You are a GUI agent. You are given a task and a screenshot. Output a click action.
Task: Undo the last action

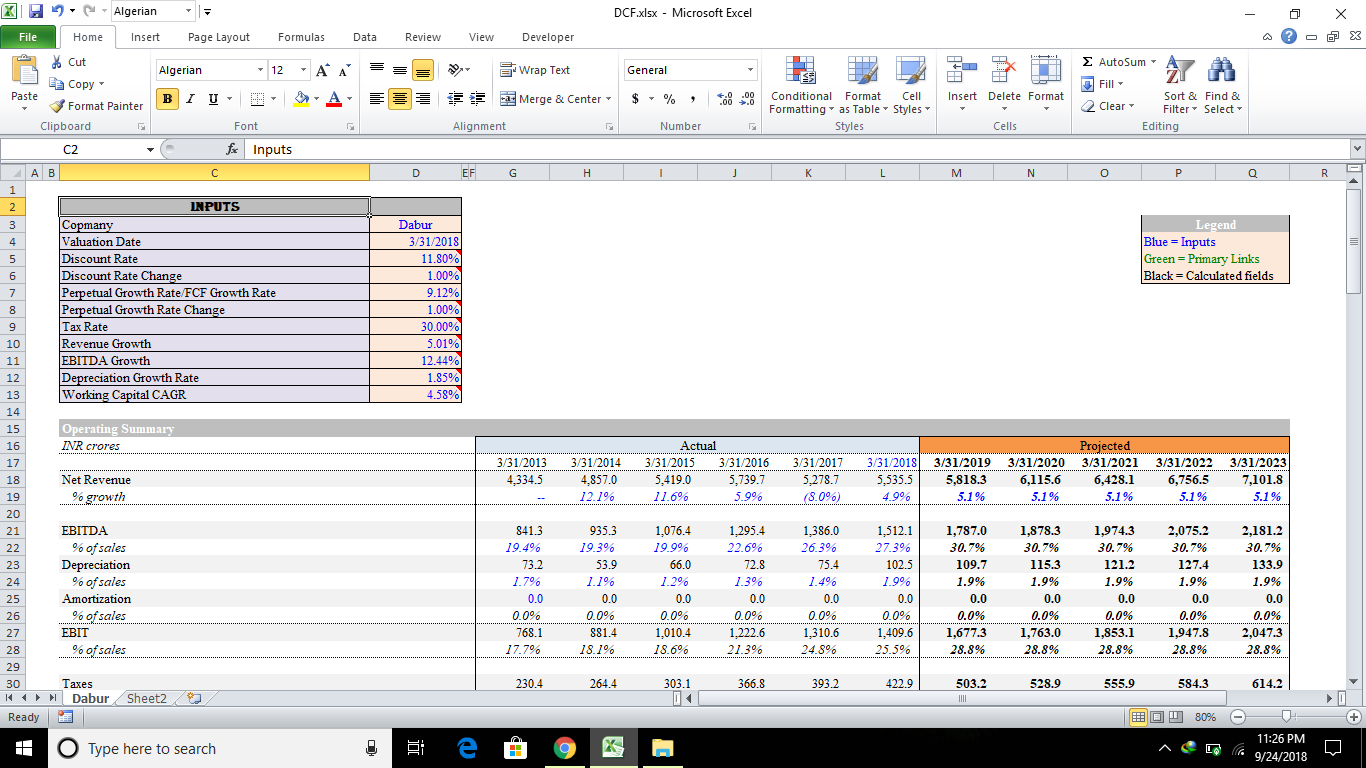coord(59,12)
